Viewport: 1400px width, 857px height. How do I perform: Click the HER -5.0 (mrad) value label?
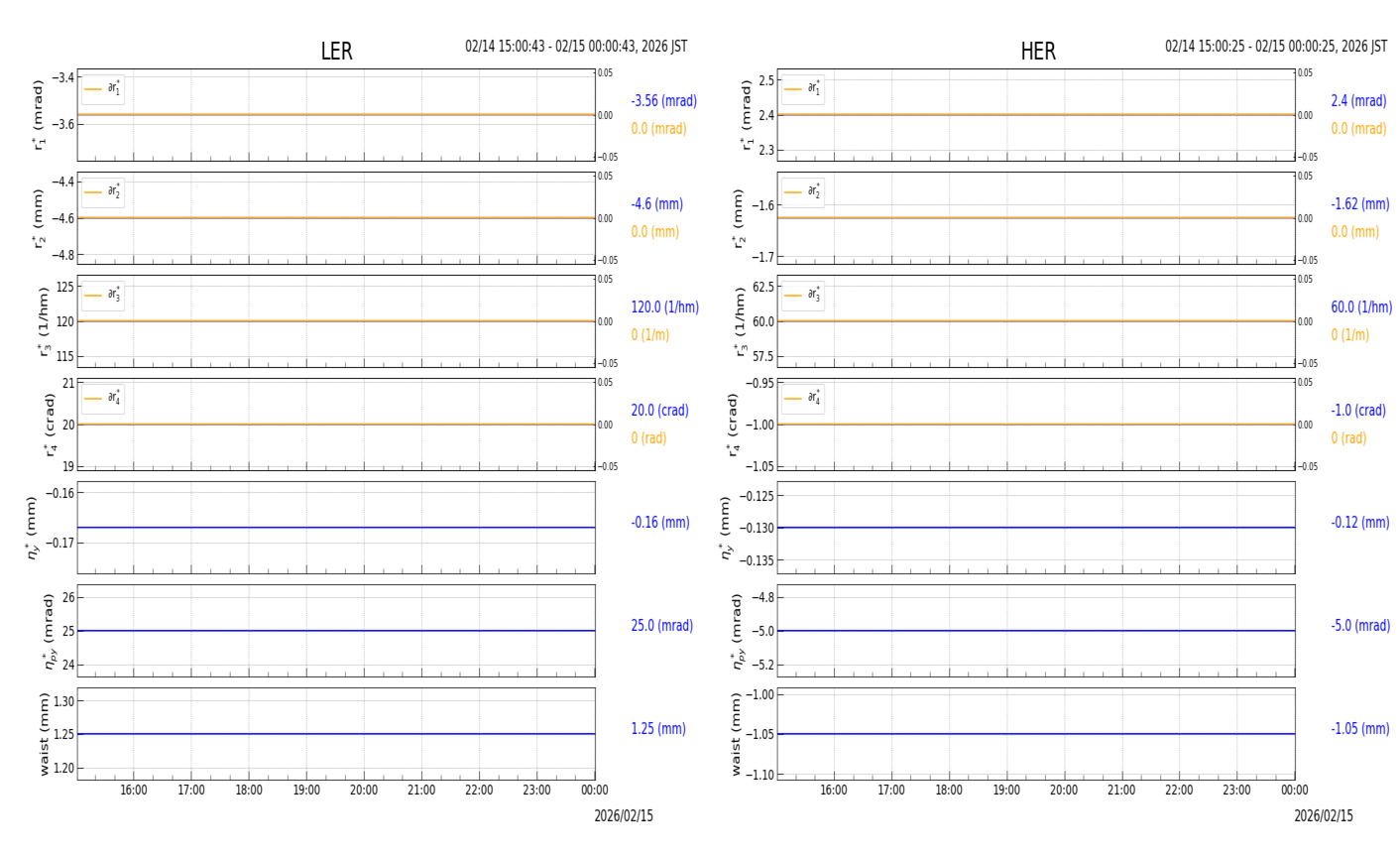point(1360,626)
